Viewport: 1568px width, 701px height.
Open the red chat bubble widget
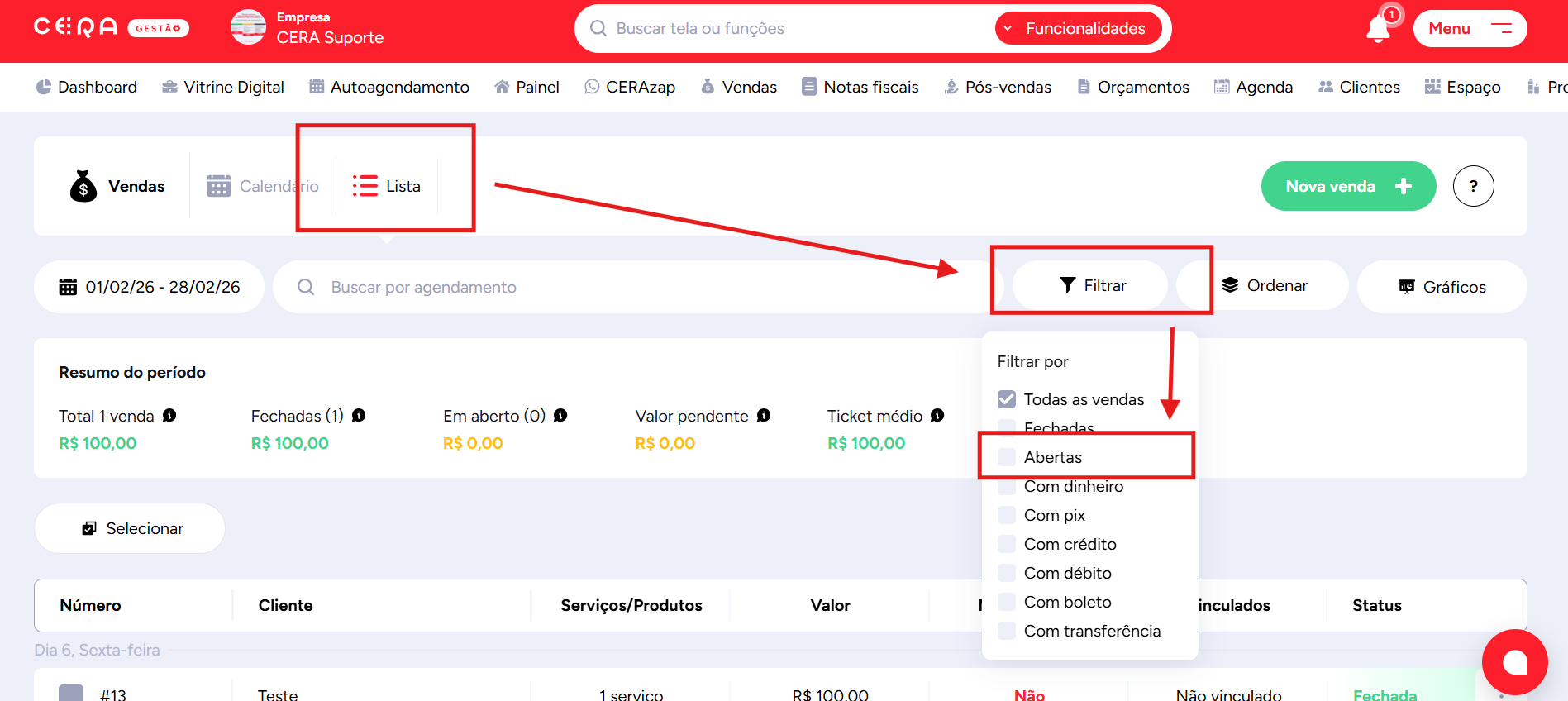point(1514,662)
